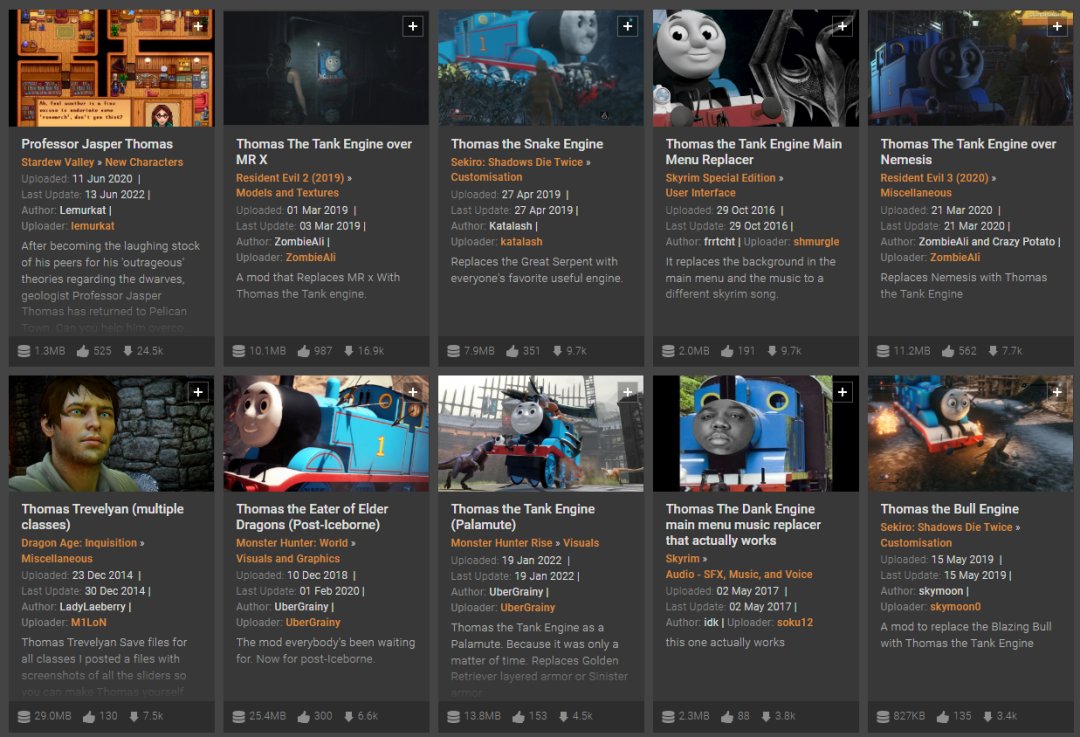Open Thomas The Tank Engine over MR X title
1080x737 pixels.
pos(324,152)
